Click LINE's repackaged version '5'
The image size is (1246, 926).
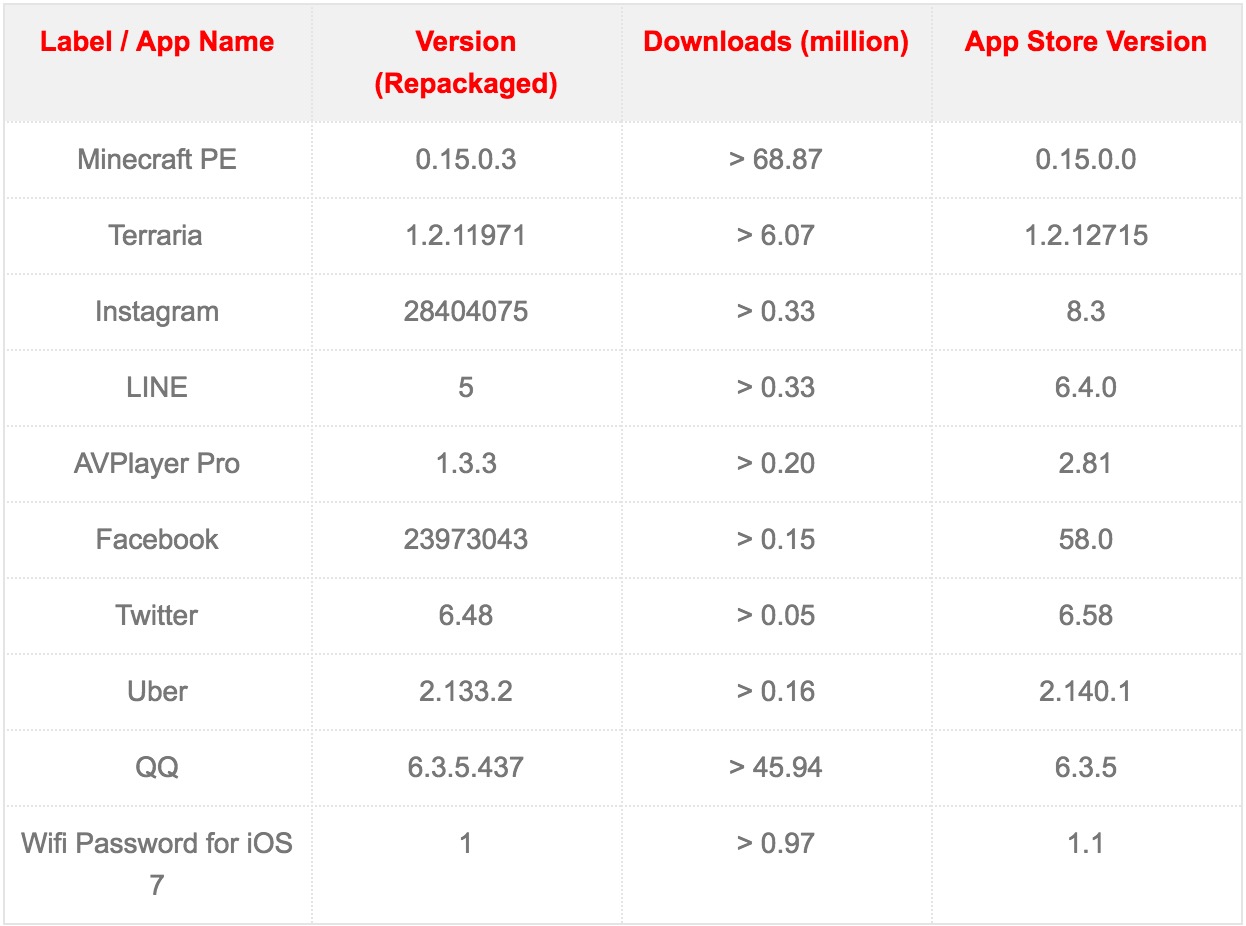coord(466,387)
